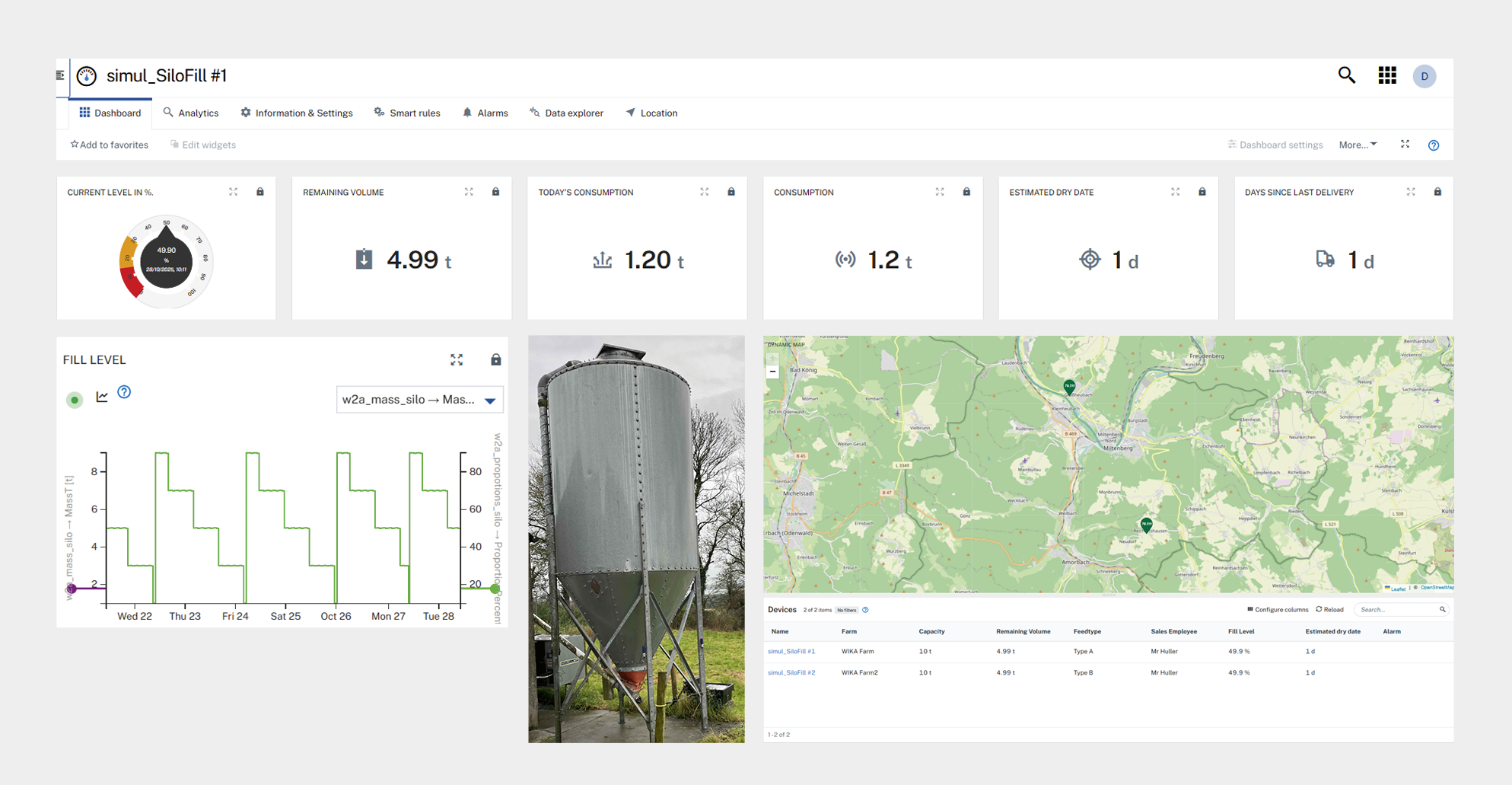Open the Information & Settings tab

[x=297, y=113]
